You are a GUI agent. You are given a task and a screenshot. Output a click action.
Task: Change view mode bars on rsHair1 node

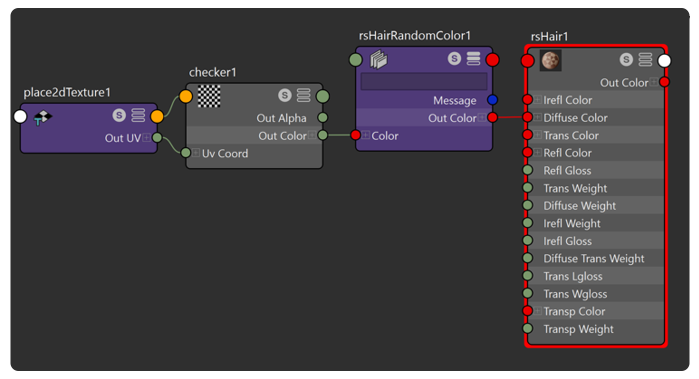coord(645,59)
